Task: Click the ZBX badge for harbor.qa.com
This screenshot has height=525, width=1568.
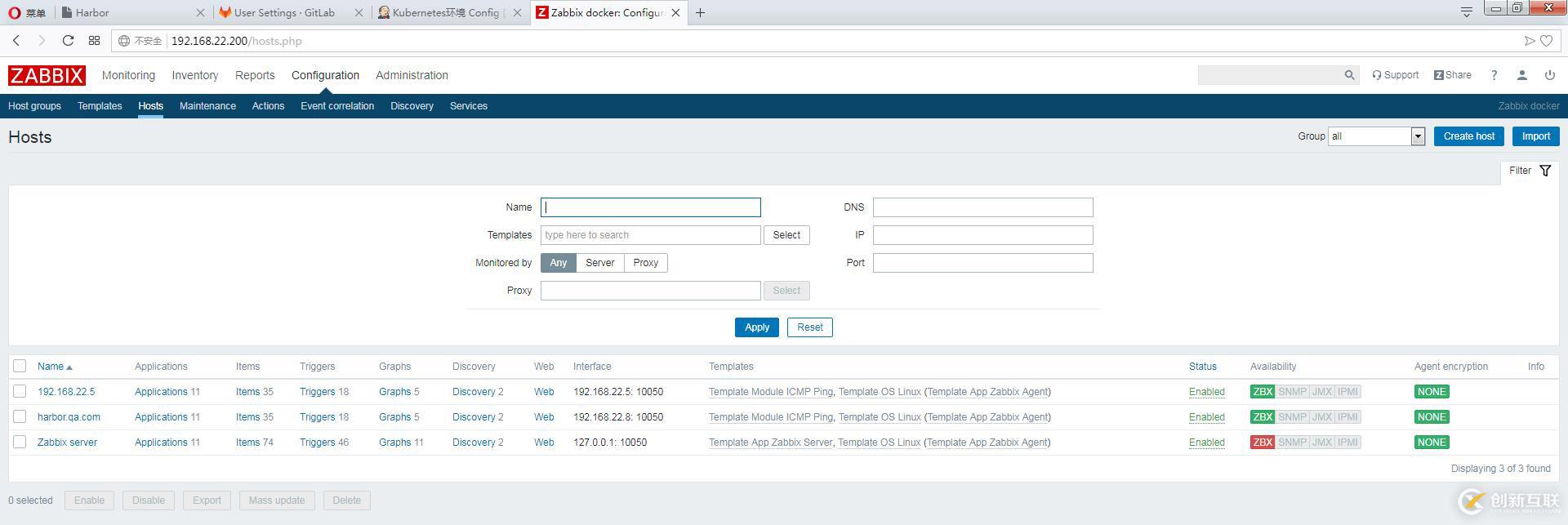Action: pos(1263,417)
